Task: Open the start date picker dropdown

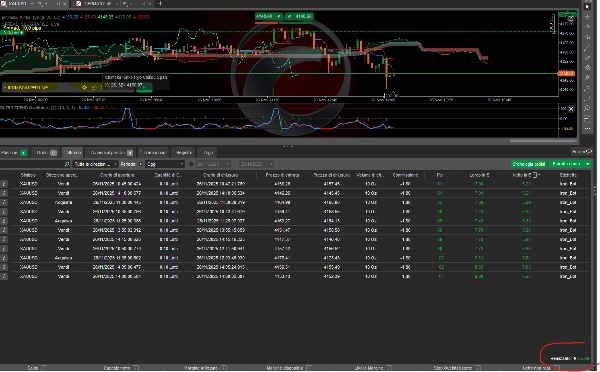Action: tap(213, 164)
